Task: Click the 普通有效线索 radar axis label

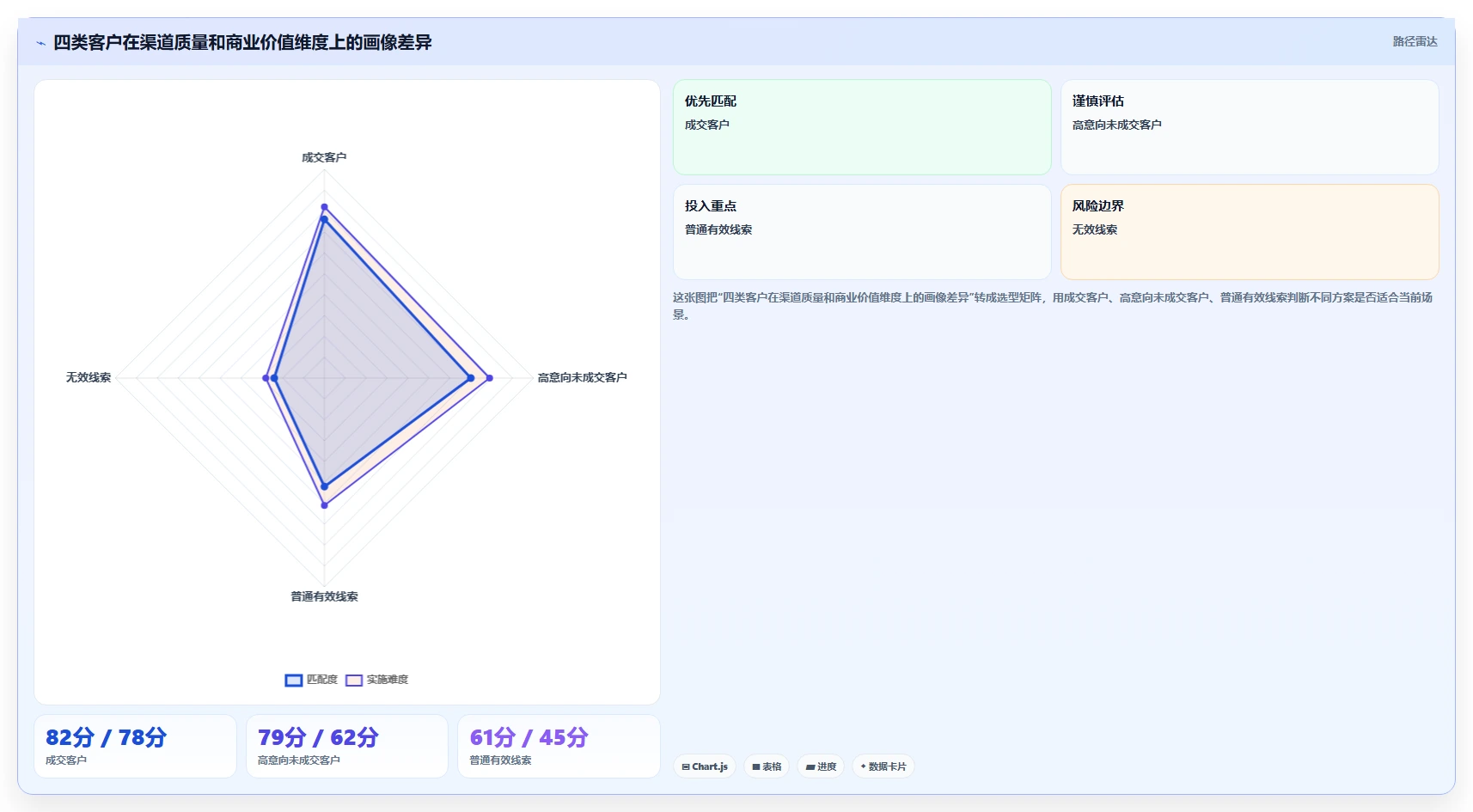Action: click(324, 596)
